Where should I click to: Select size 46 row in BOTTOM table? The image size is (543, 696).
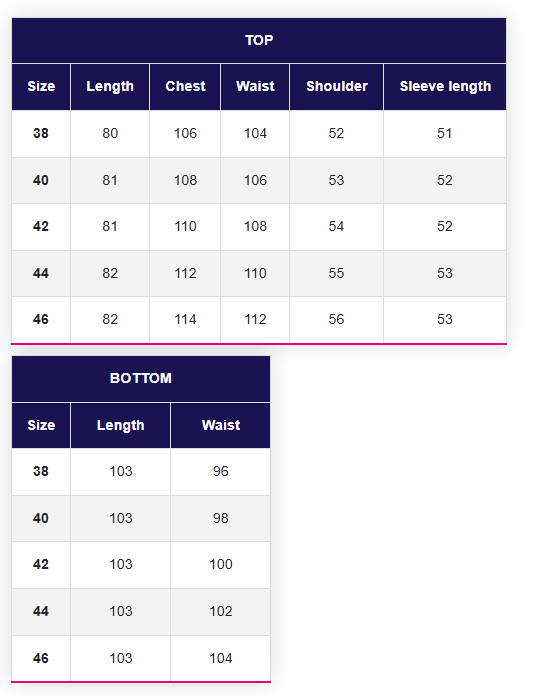coord(141,658)
